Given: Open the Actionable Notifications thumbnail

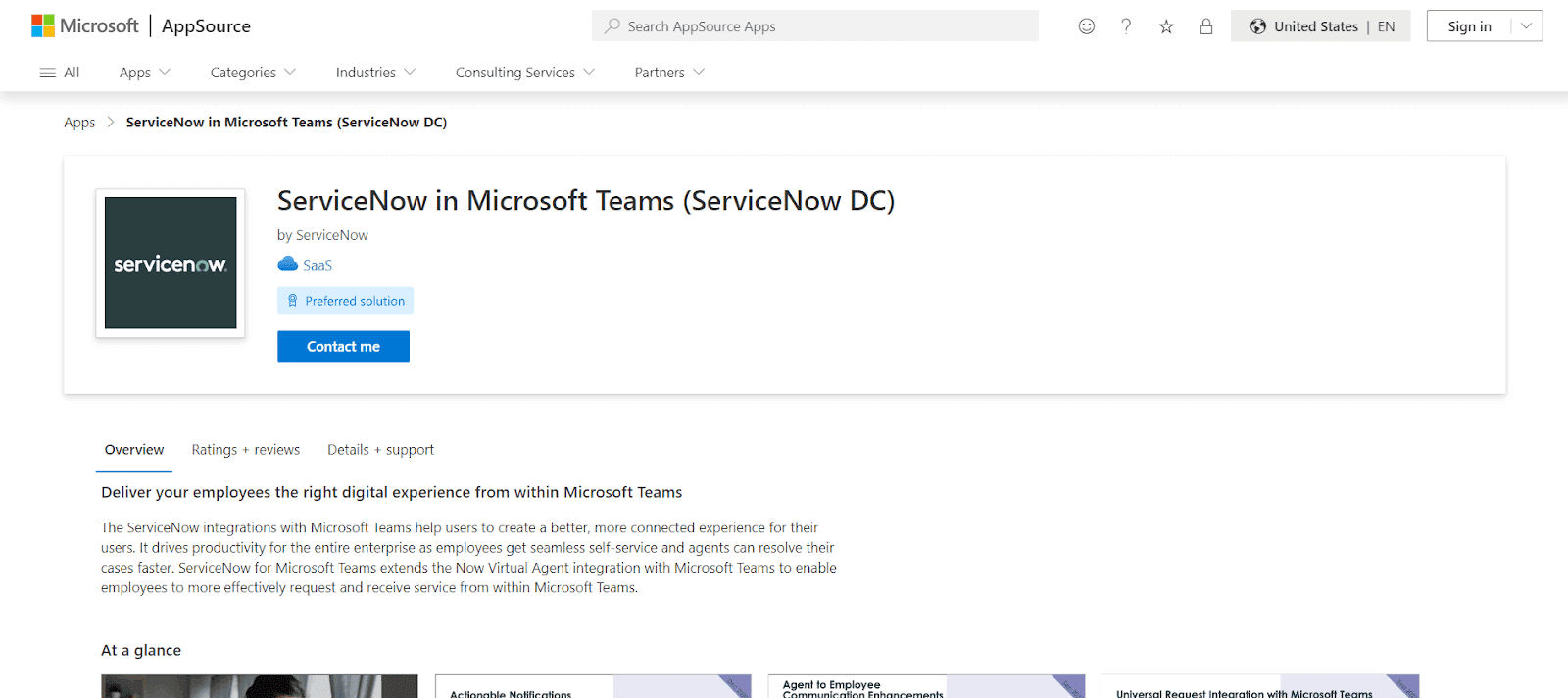Looking at the screenshot, I should coord(593,686).
